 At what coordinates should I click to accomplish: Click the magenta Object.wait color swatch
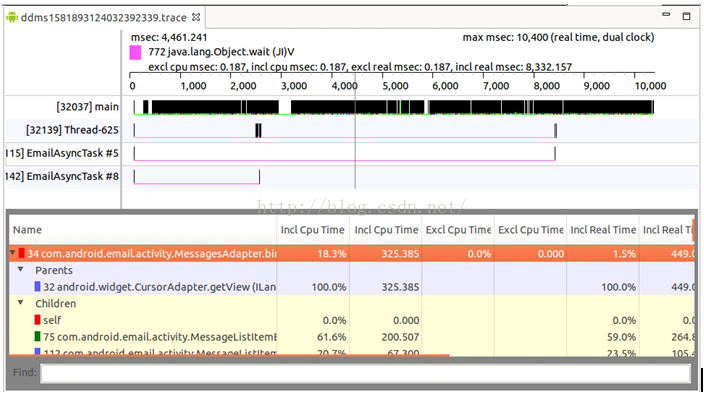[x=135, y=53]
